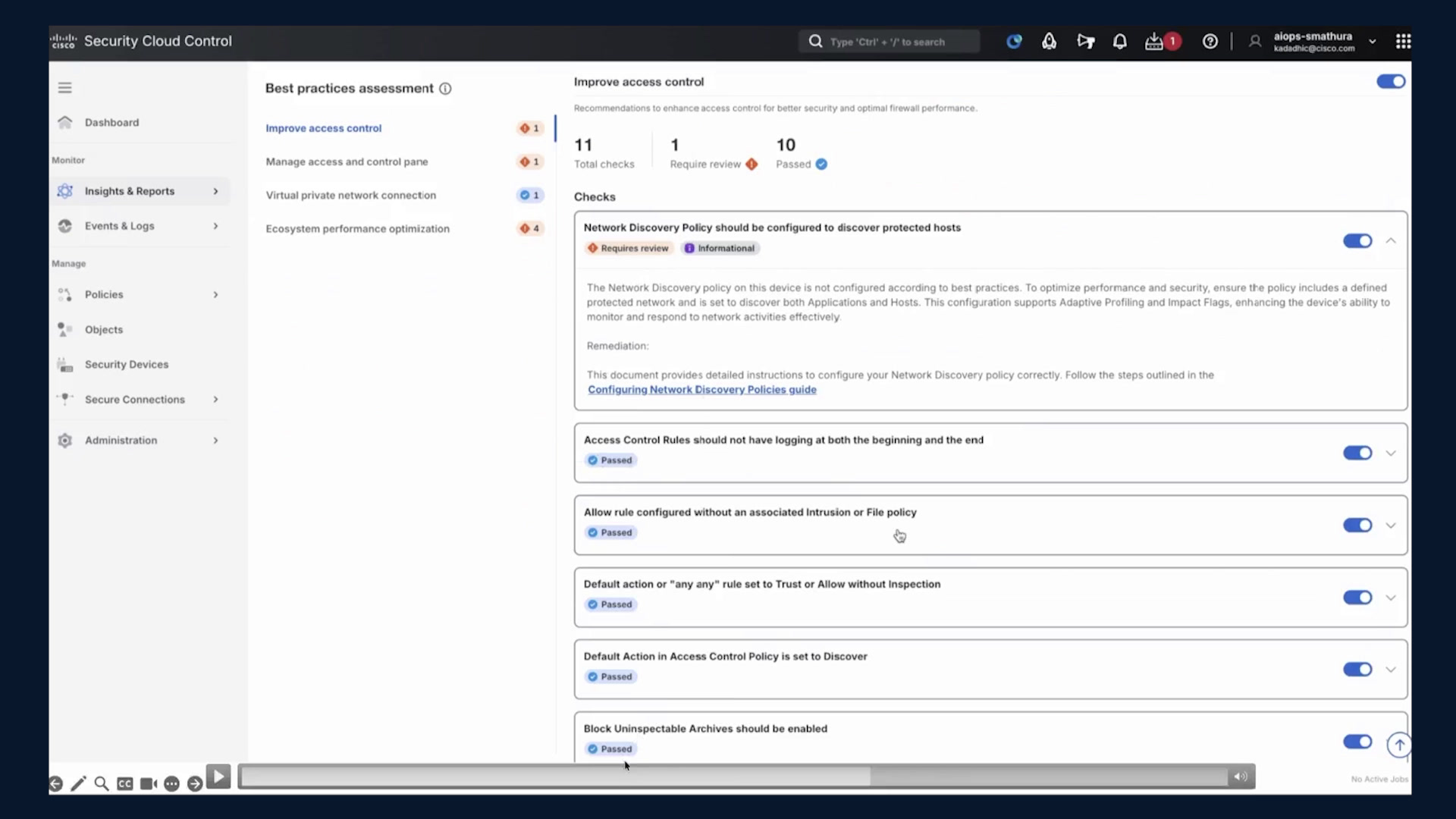Open the user account dropdown arrow

point(1372,42)
